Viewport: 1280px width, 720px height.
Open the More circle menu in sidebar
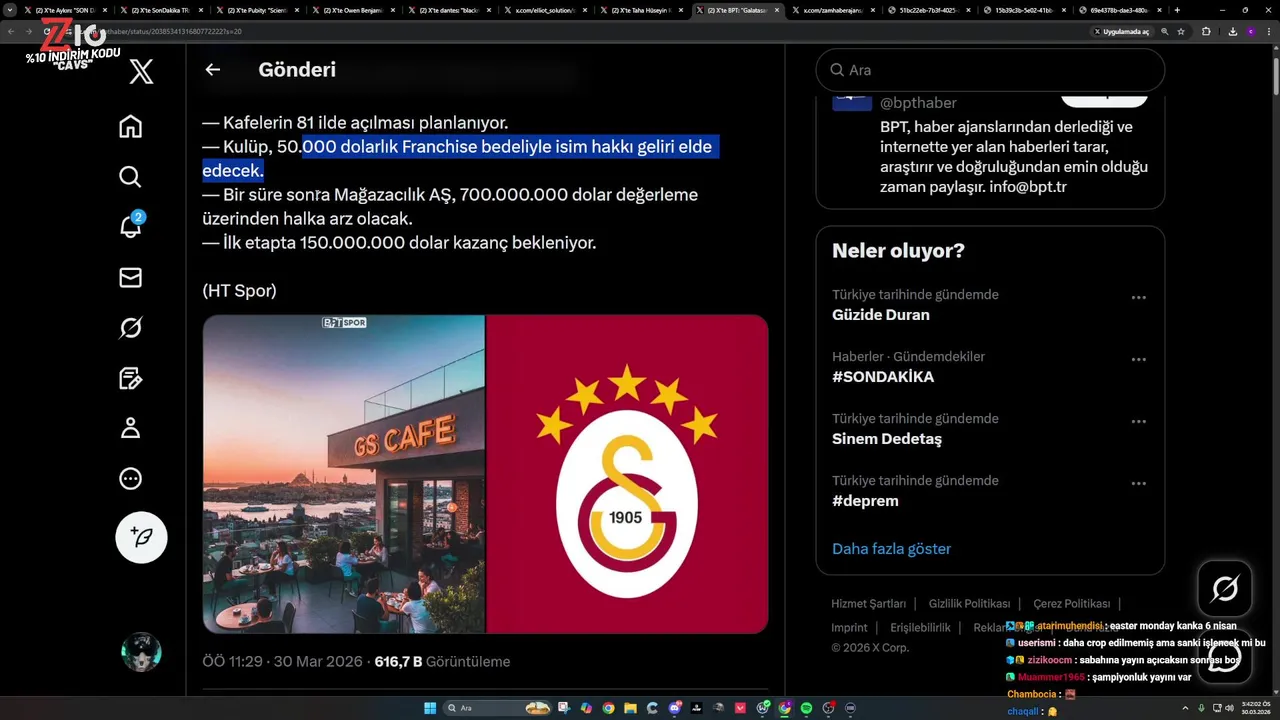coord(130,479)
